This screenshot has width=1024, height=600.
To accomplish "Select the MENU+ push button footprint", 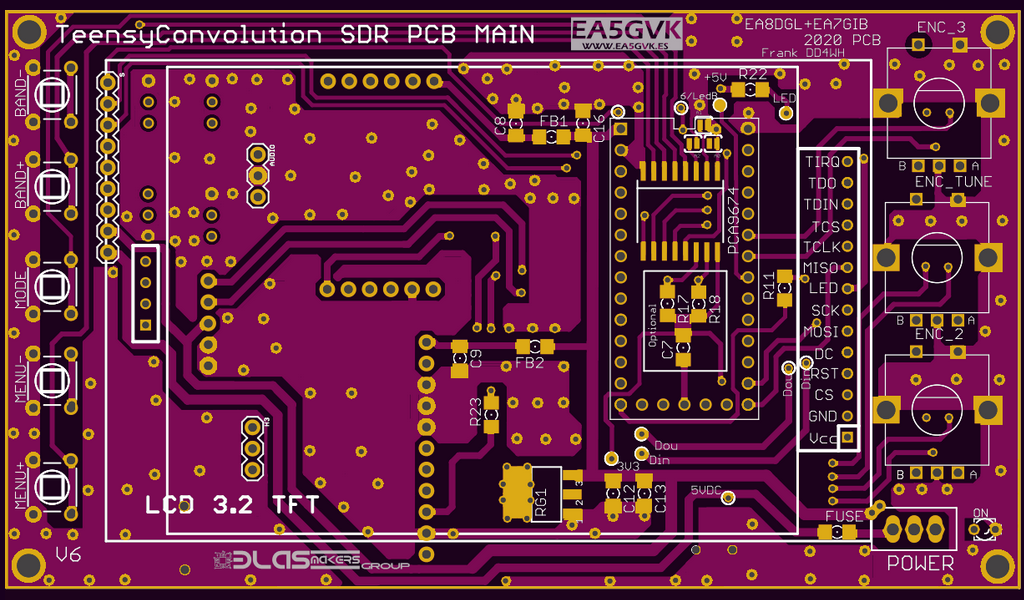I will pyautogui.click(x=52, y=487).
